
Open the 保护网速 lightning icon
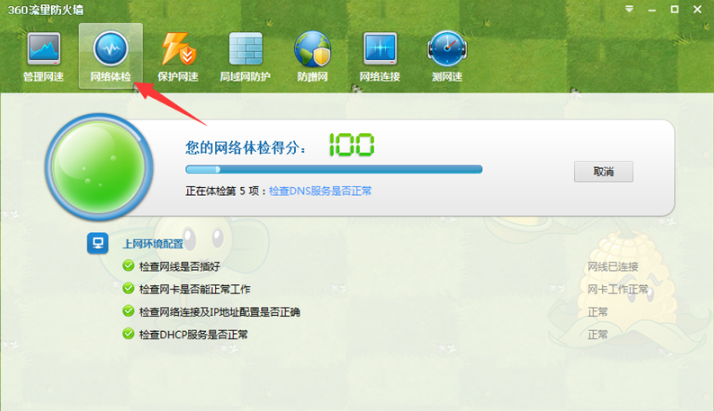point(179,50)
